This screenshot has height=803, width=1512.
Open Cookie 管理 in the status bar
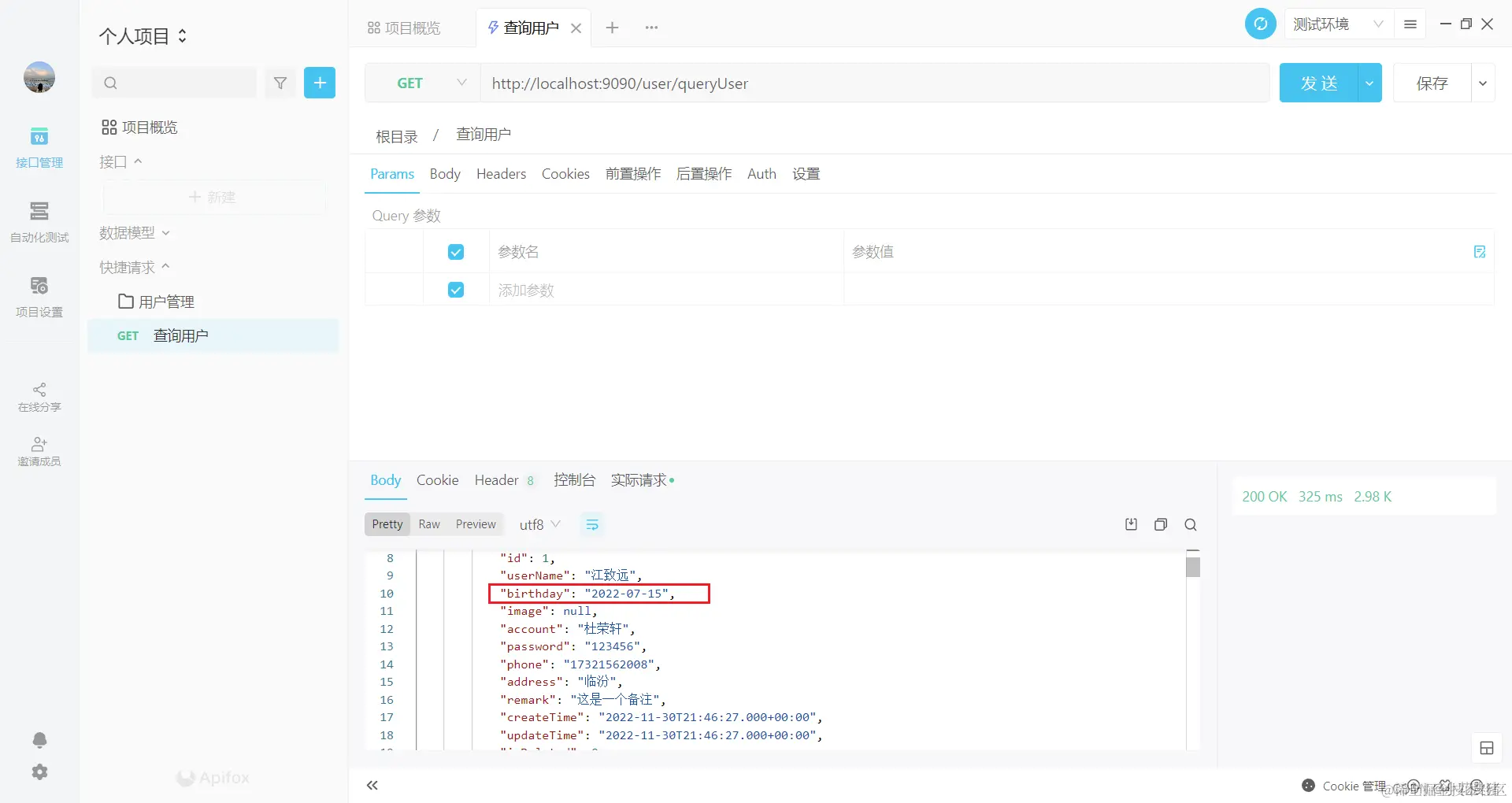coord(1344,786)
